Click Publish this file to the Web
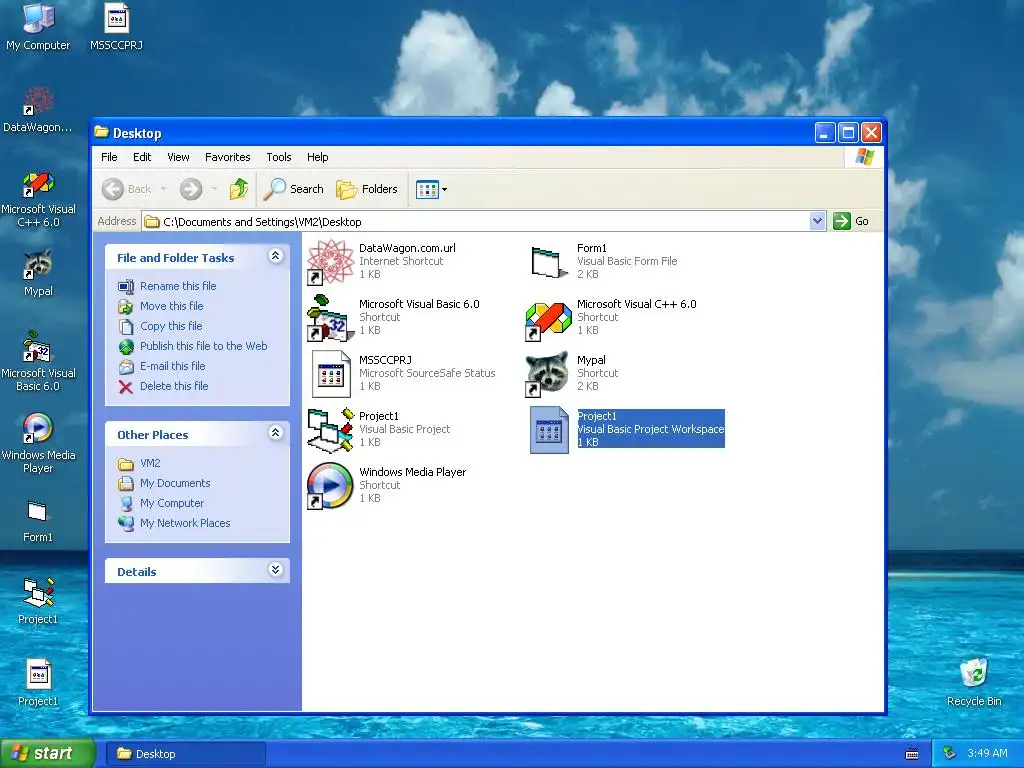The image size is (1024, 768). 203,346
